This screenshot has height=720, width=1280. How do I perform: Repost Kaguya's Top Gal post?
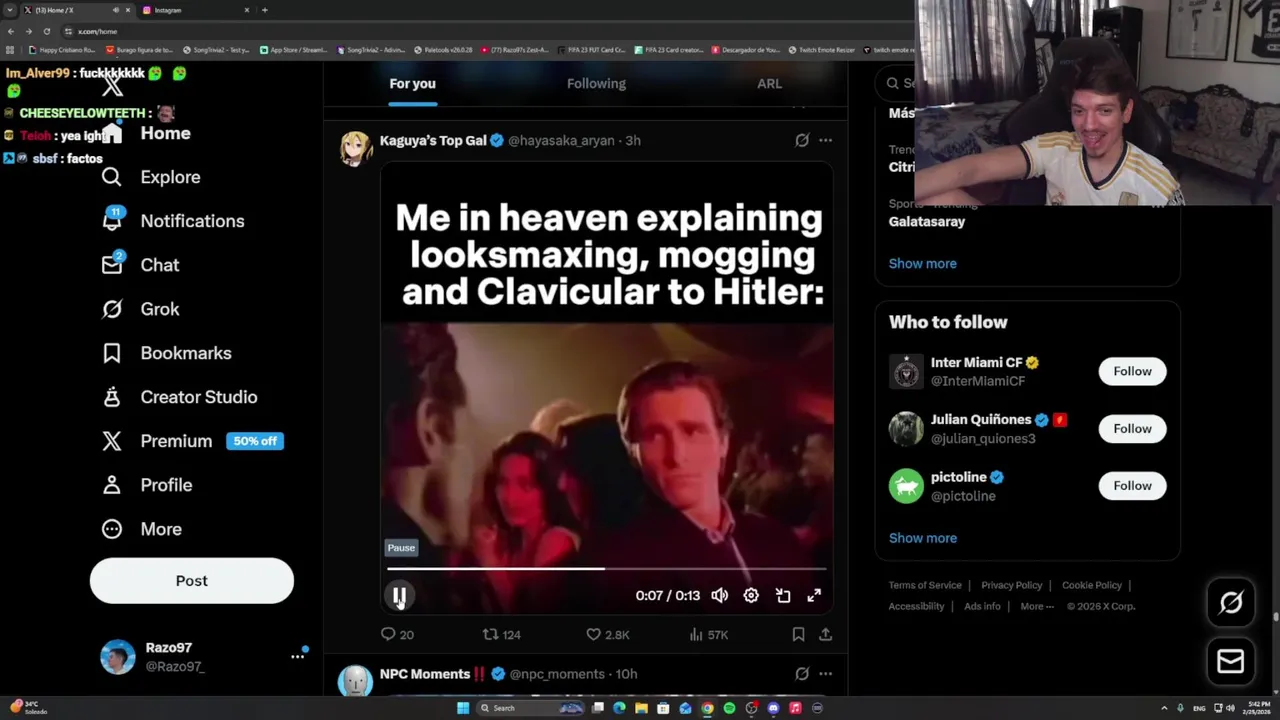[501, 634]
